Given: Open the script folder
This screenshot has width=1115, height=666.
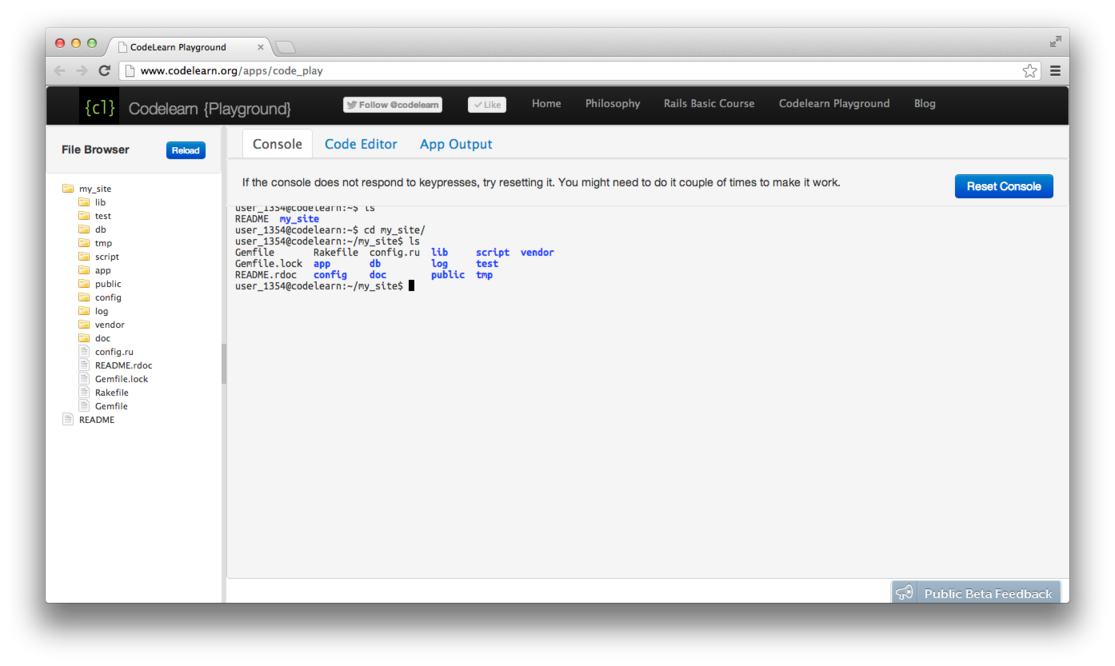Looking at the screenshot, I should 99,257.
